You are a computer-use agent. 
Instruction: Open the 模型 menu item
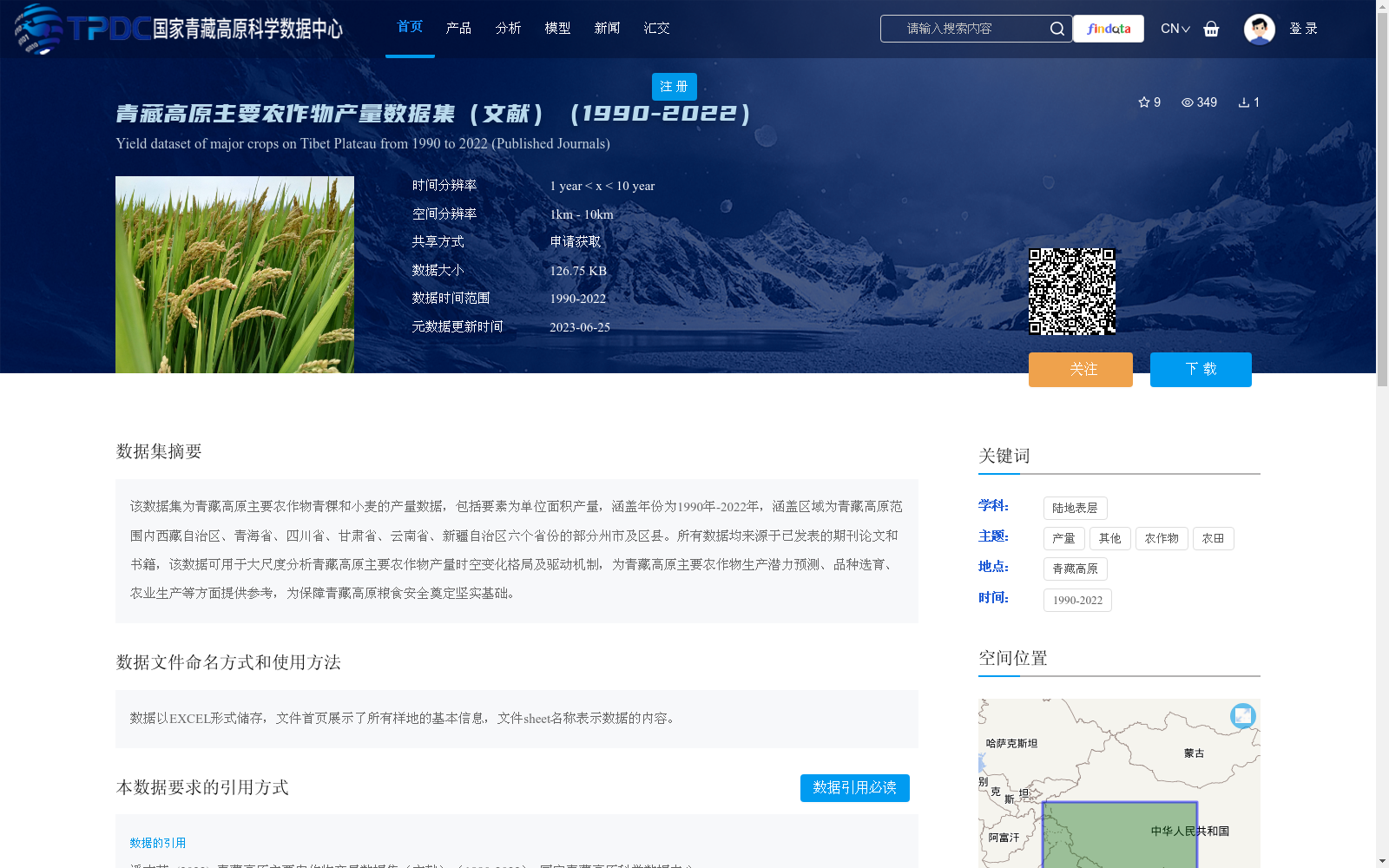tap(557, 29)
